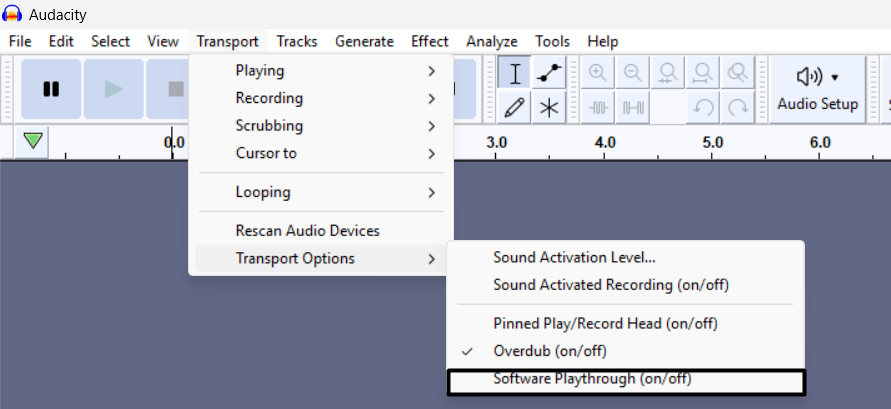Click the Zoom Out magnifier
The width and height of the screenshot is (891, 409).
click(633, 73)
